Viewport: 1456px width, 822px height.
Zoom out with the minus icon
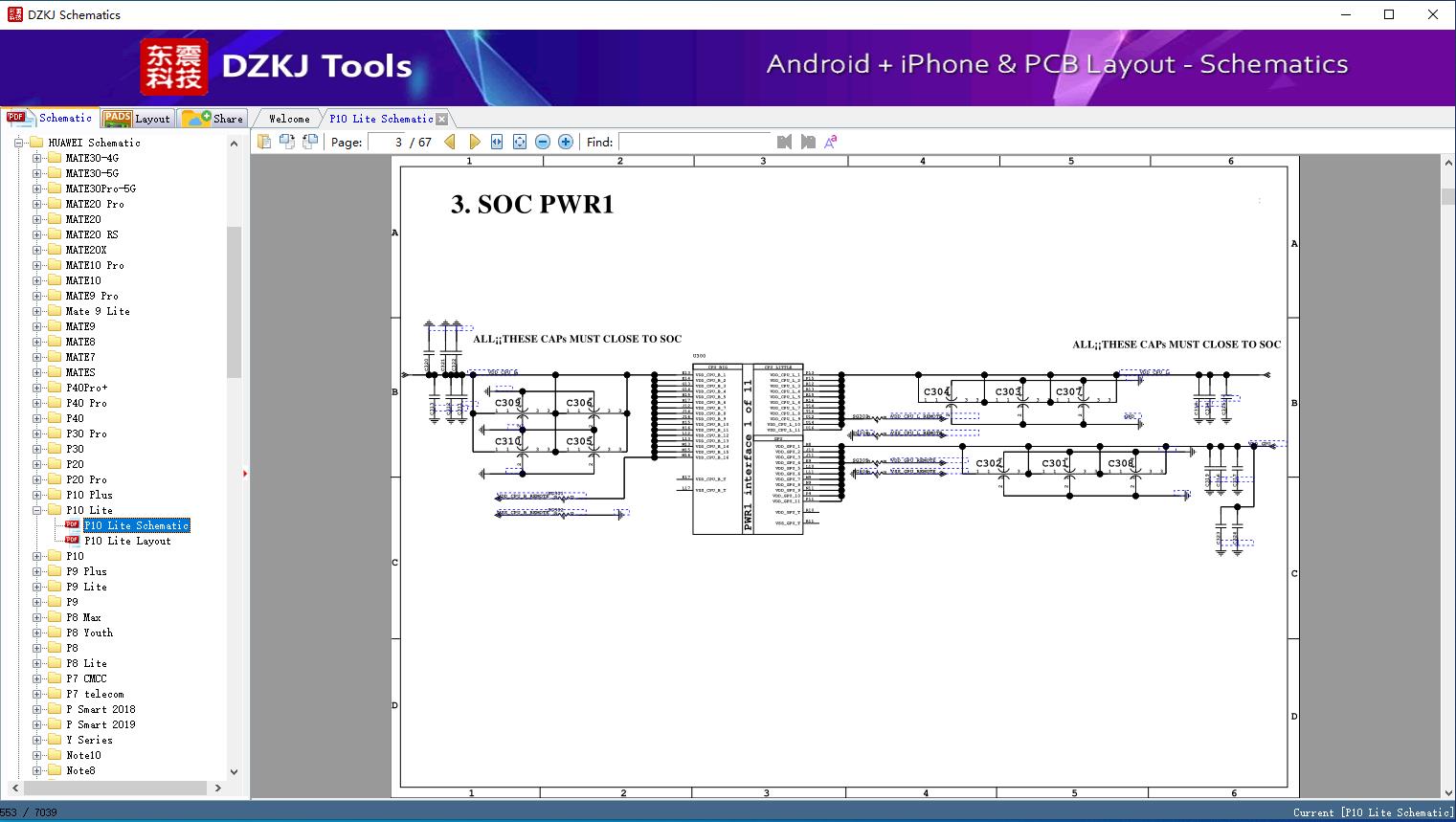[x=543, y=142]
